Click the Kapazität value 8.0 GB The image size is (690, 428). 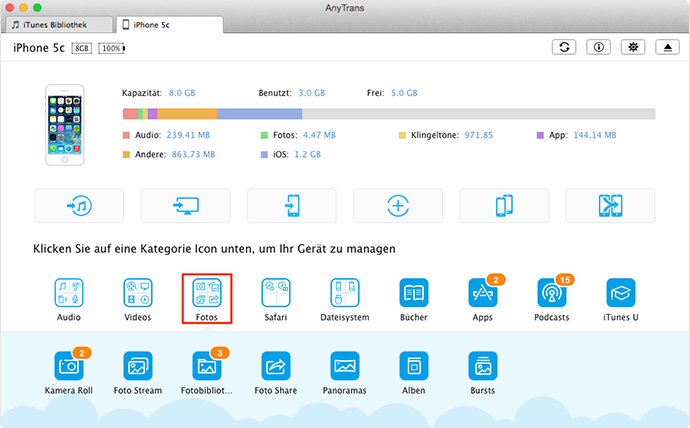pos(182,93)
